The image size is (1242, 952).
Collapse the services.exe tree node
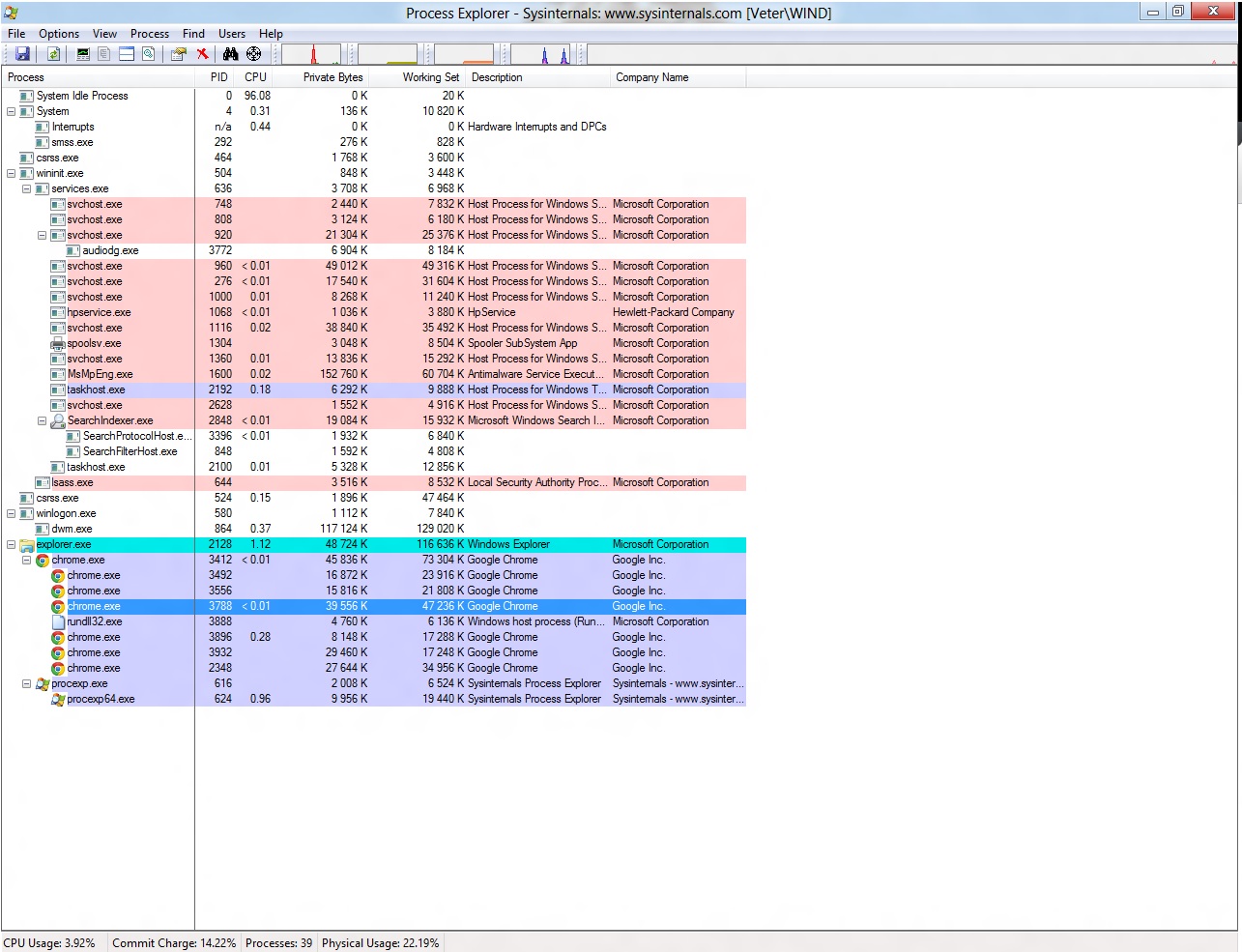point(26,188)
